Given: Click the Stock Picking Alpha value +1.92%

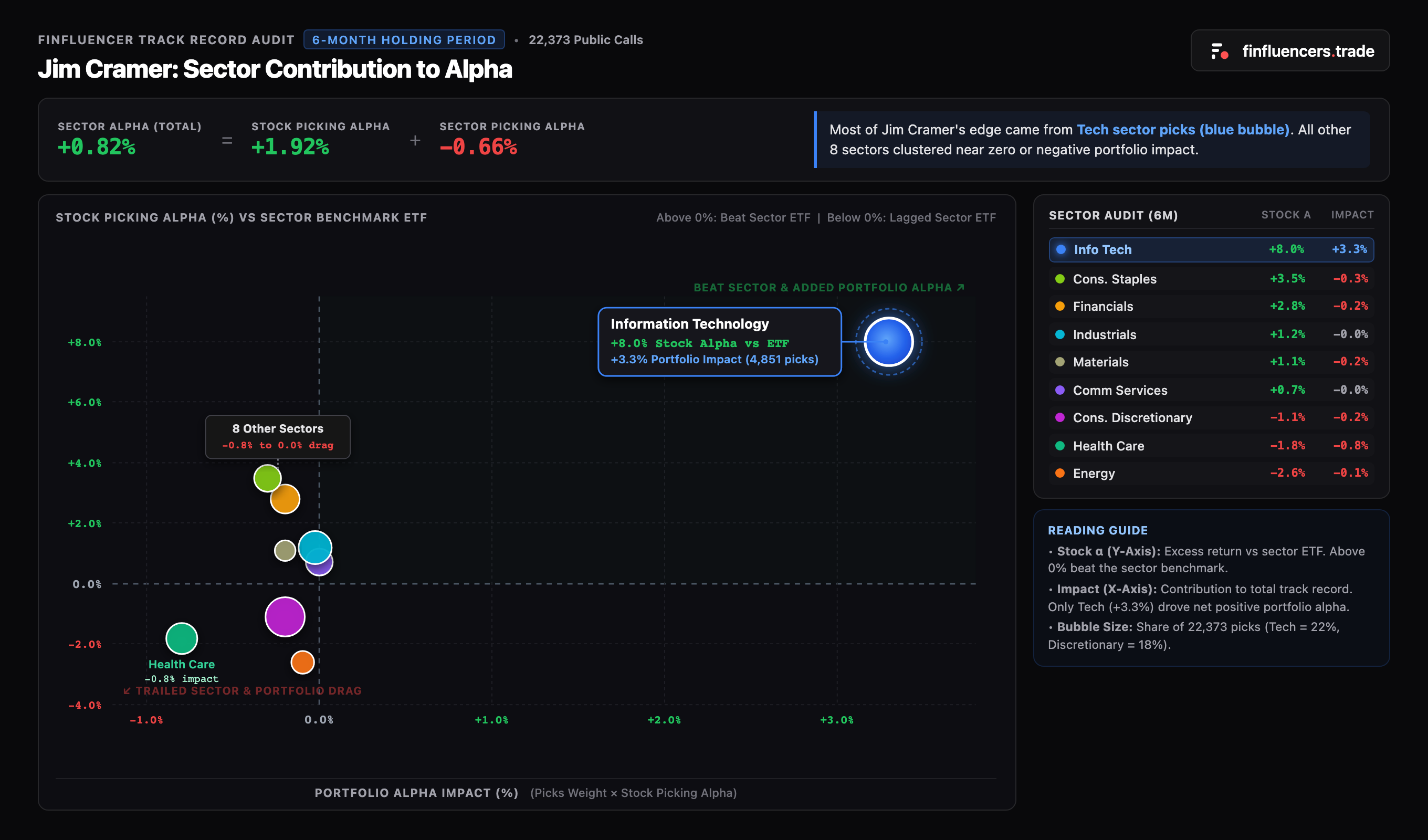Looking at the screenshot, I should click(x=290, y=147).
